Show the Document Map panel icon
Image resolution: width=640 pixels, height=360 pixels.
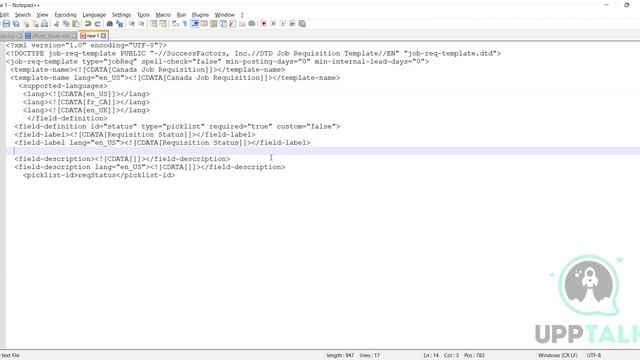(213, 24)
